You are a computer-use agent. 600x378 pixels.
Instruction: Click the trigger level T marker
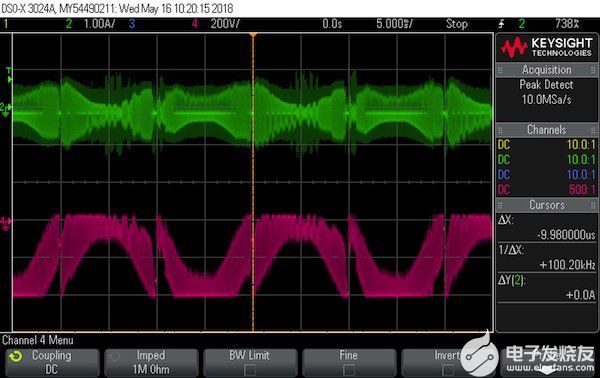coord(9,75)
